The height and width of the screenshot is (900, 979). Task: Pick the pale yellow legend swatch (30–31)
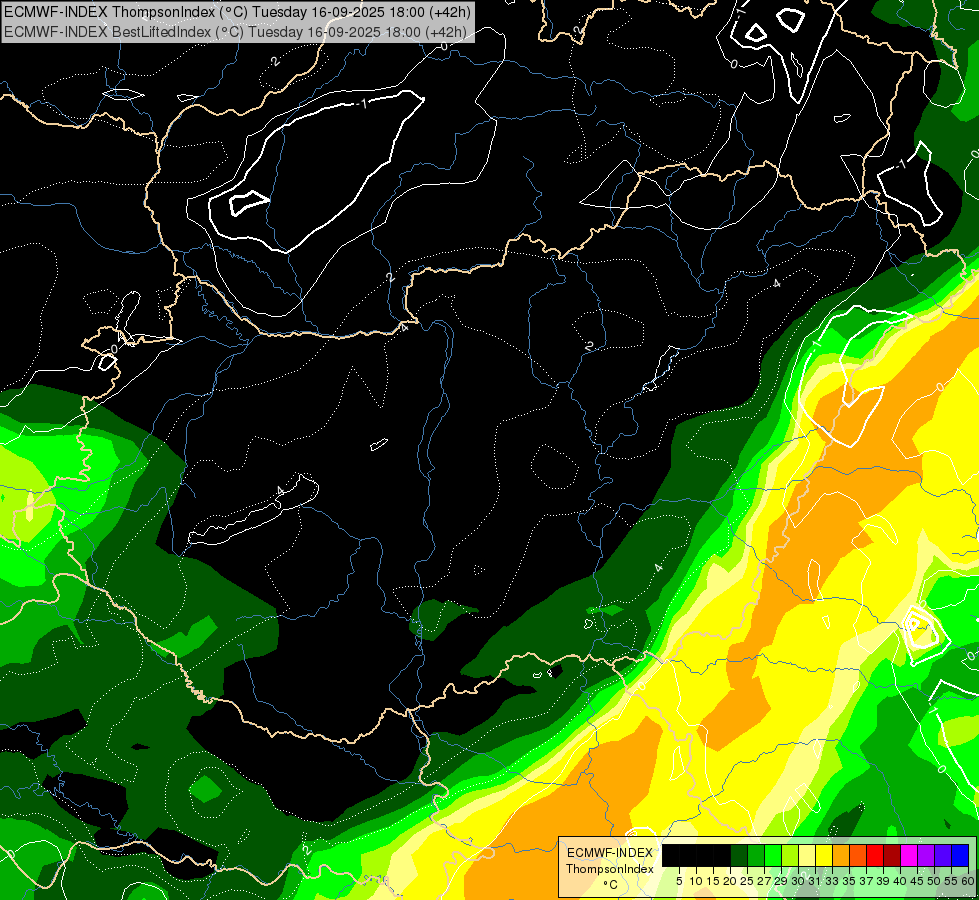tap(807, 855)
